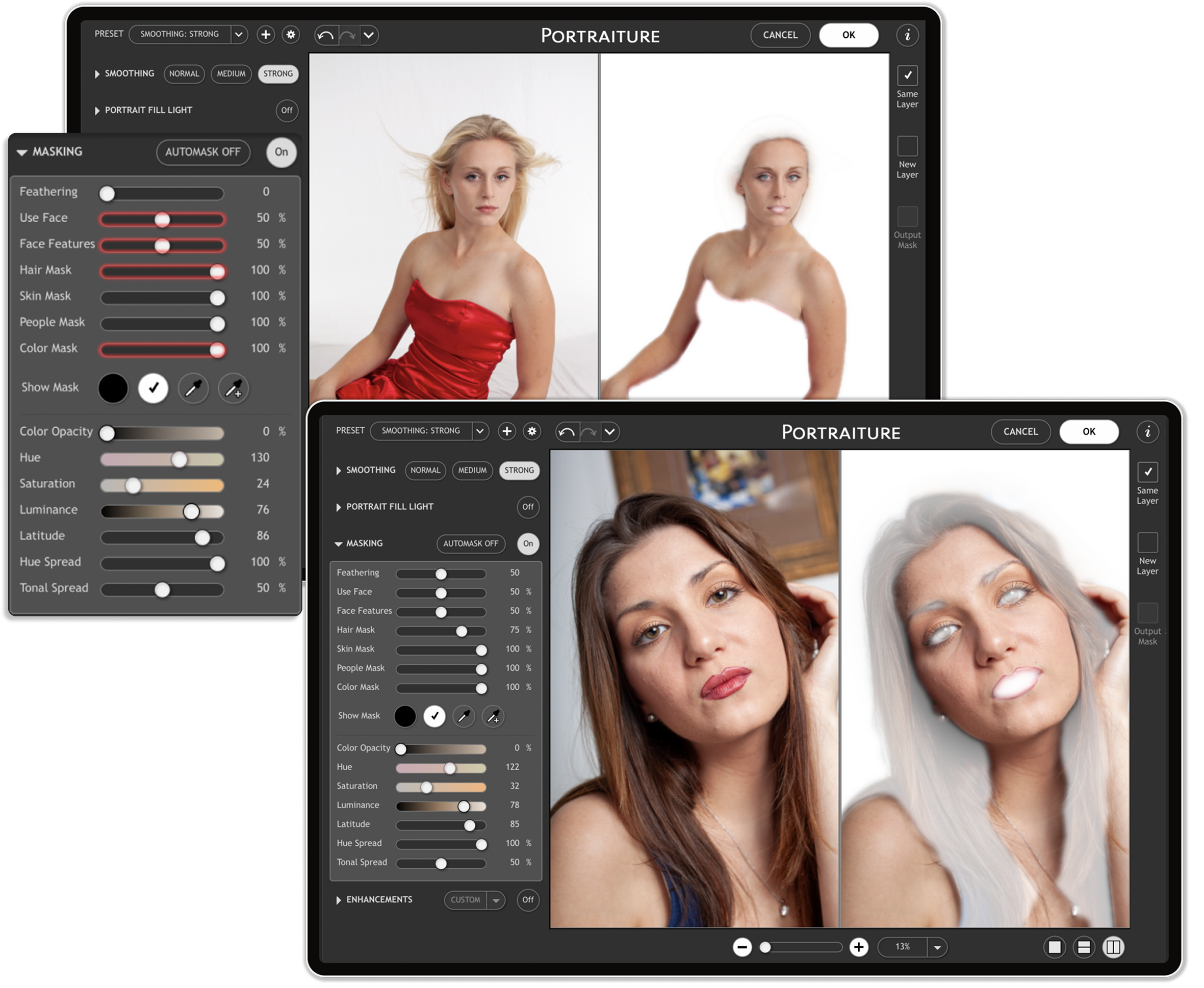Select eyedropper tool in enlarged masking panel

[194, 388]
